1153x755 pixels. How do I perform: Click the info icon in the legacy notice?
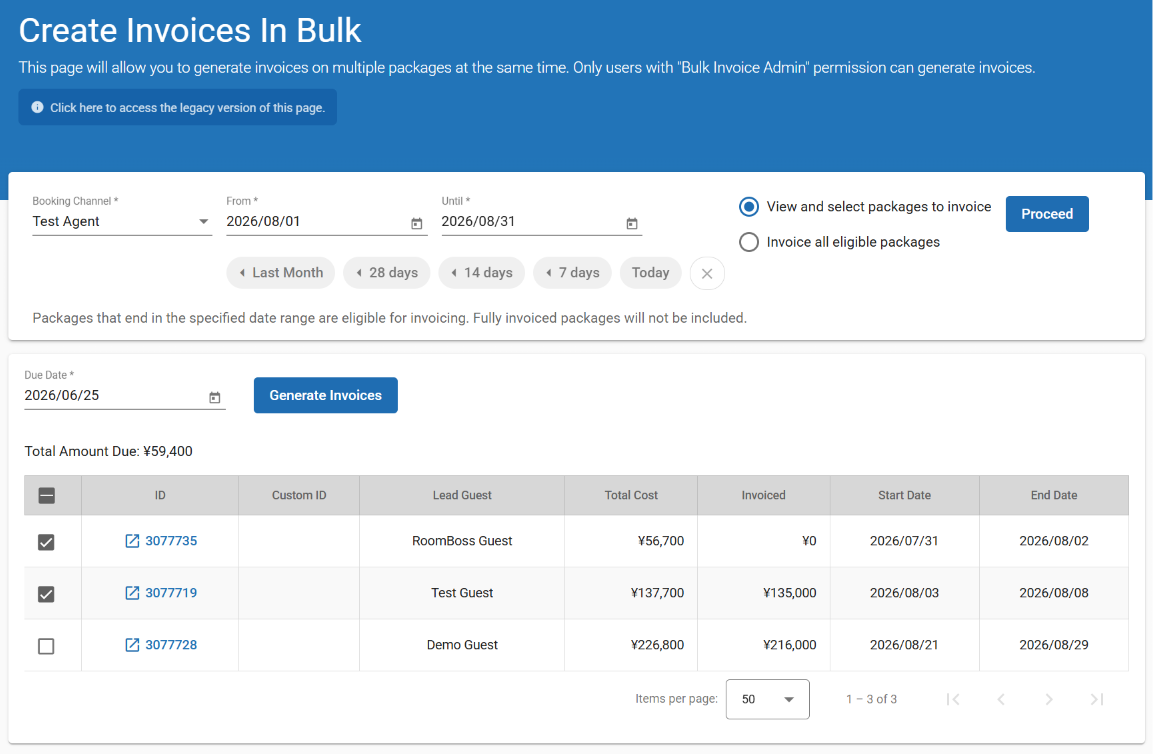pyautogui.click(x=38, y=107)
